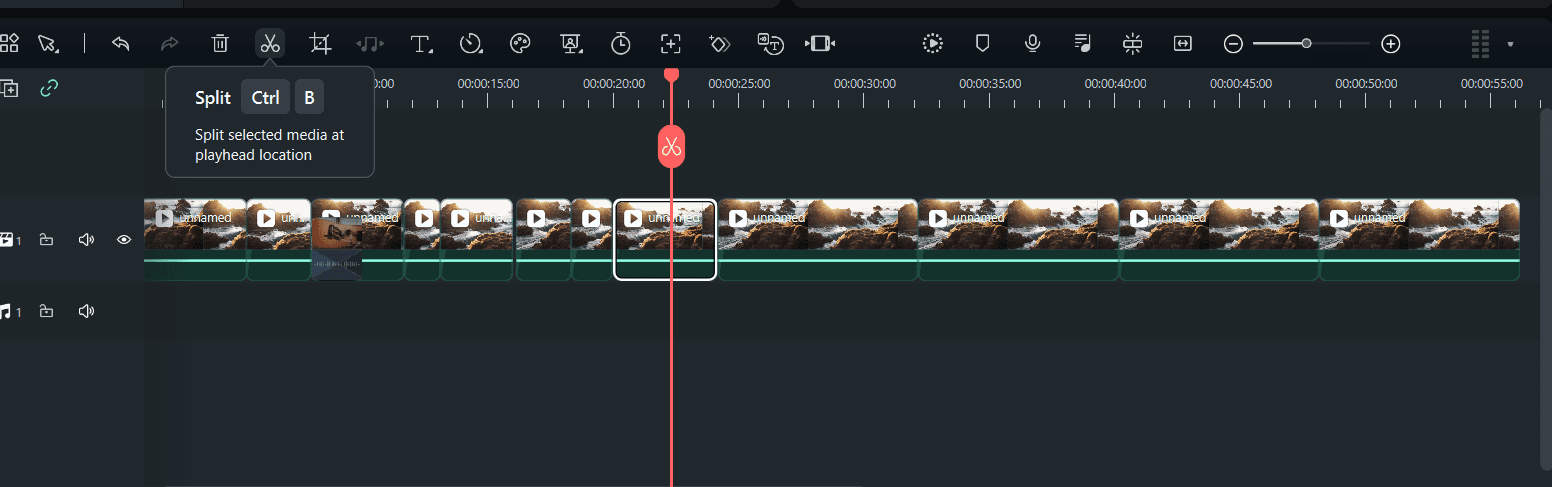1552x487 pixels.
Task: Zoom in timeline with plus button
Action: [1390, 43]
